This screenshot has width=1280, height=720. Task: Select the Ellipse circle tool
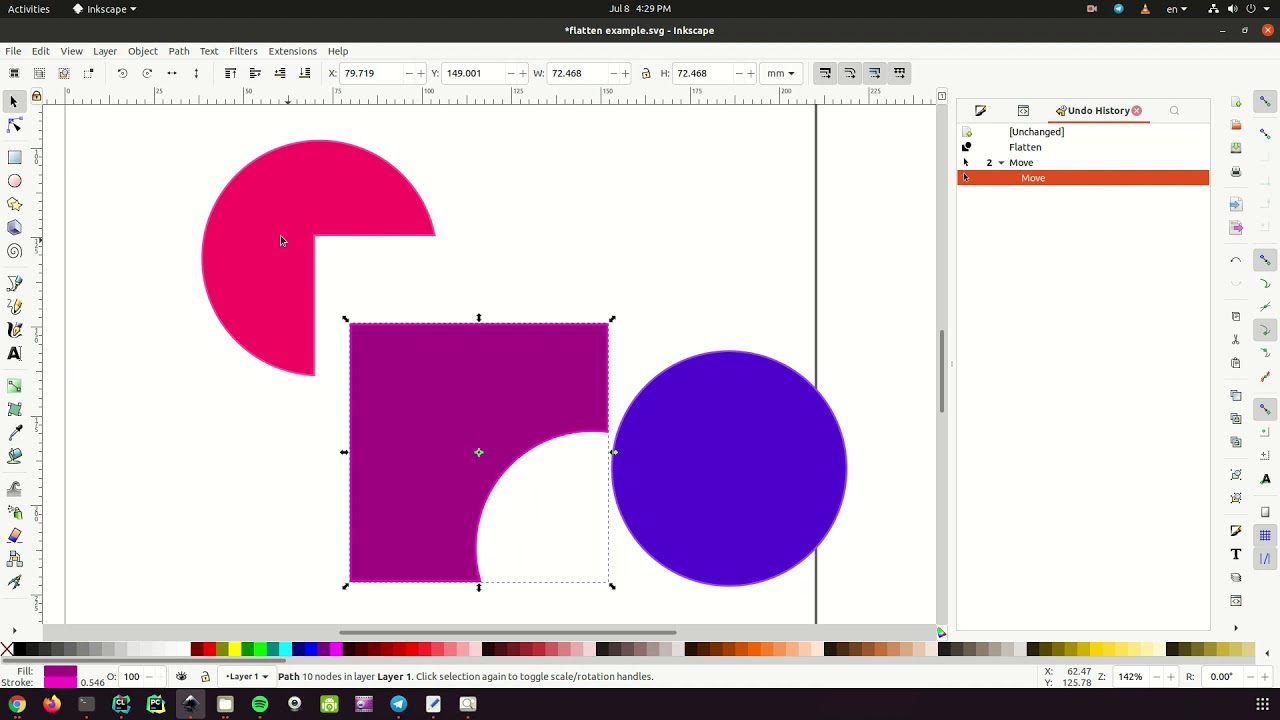14,181
